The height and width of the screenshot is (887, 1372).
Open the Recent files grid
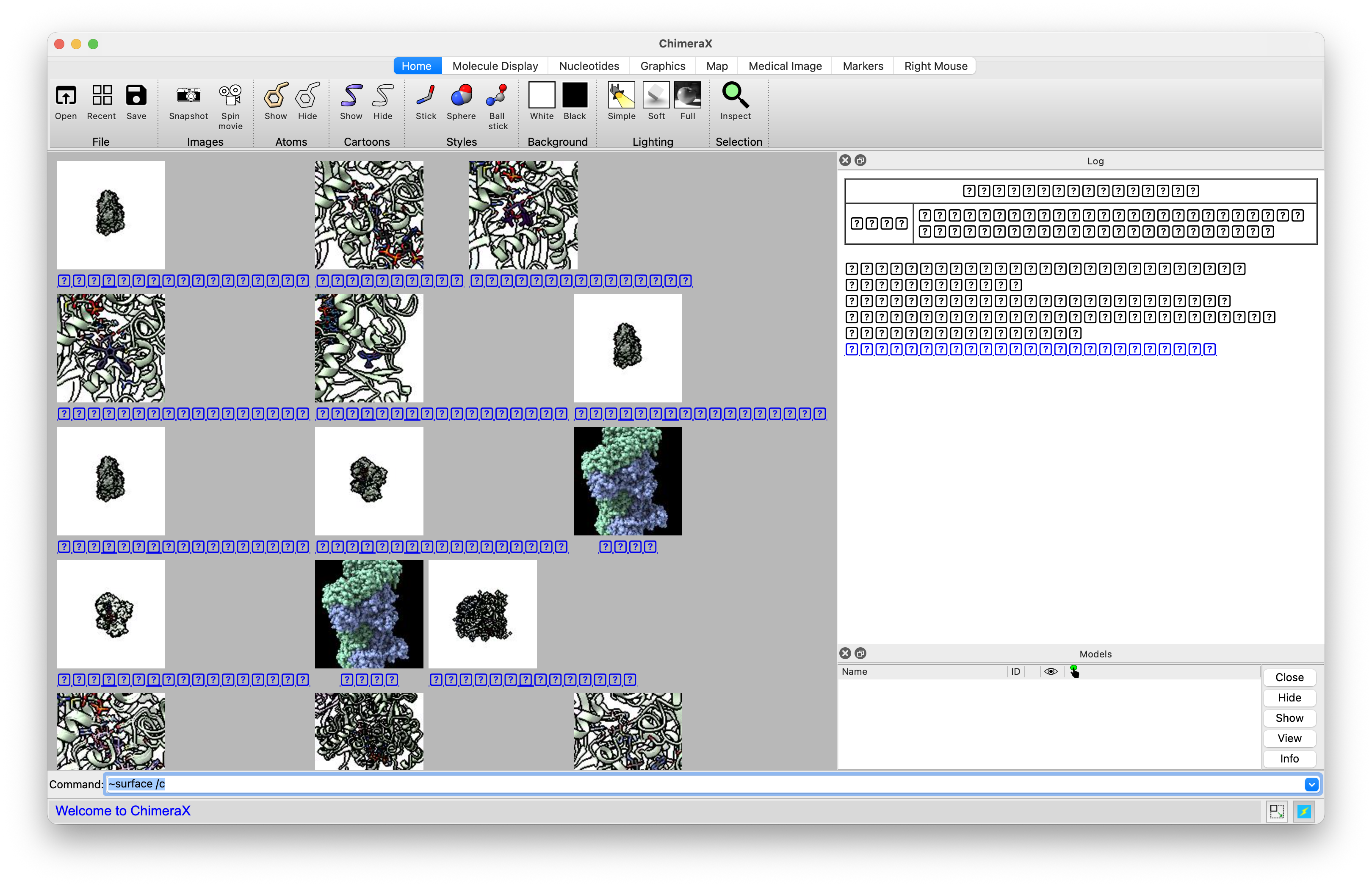pyautogui.click(x=102, y=96)
